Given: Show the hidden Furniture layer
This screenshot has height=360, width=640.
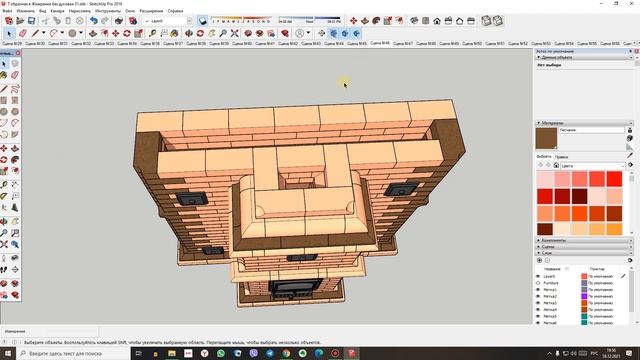Looking at the screenshot, I should [538, 283].
